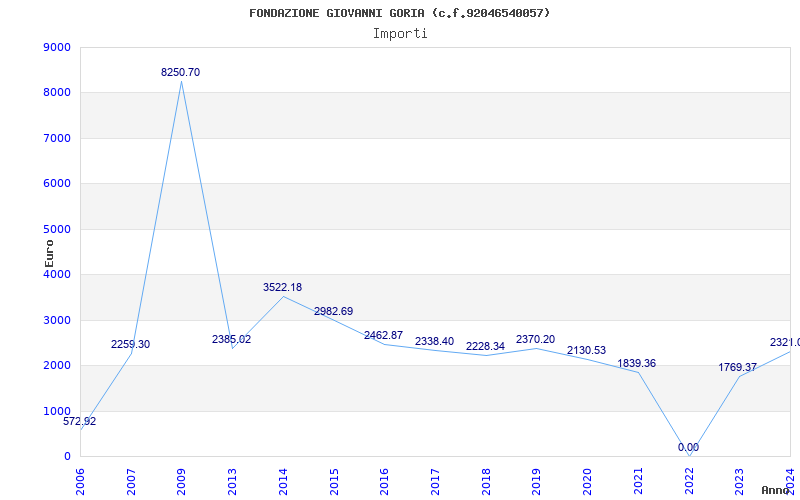
Task: Select data label 2370.20
Action: click(x=536, y=339)
